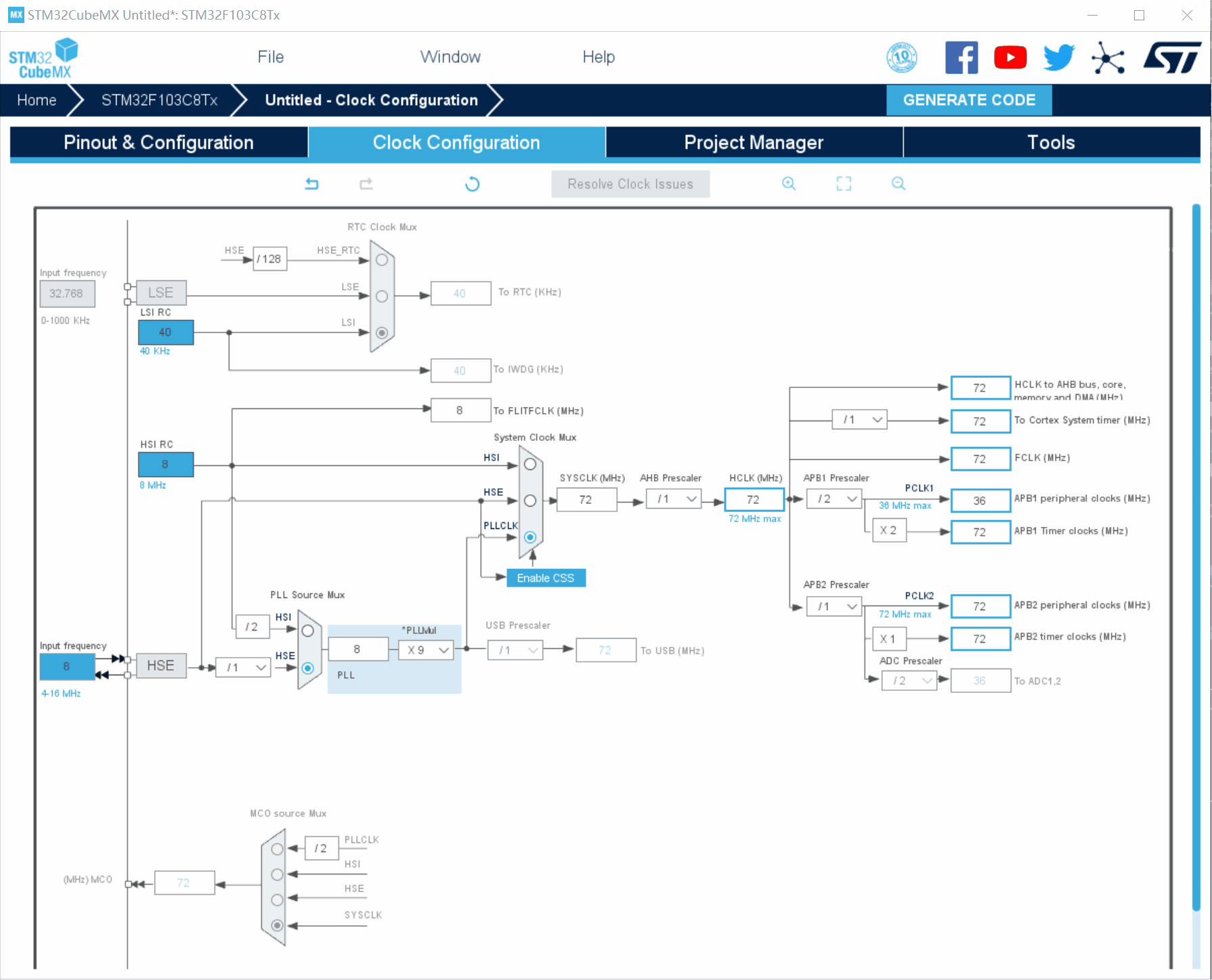This screenshot has height=980, width=1212.
Task: Click the HSE input frequency field
Action: (67, 666)
